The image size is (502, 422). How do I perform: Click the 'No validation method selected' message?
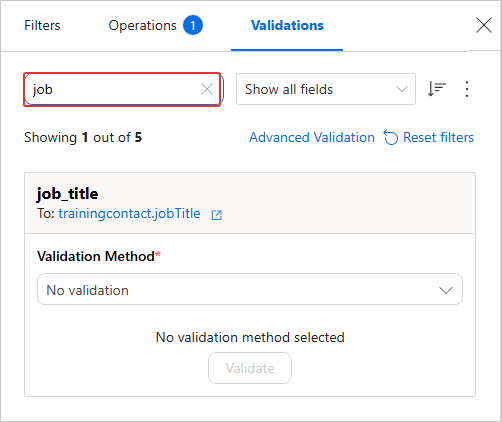click(250, 337)
